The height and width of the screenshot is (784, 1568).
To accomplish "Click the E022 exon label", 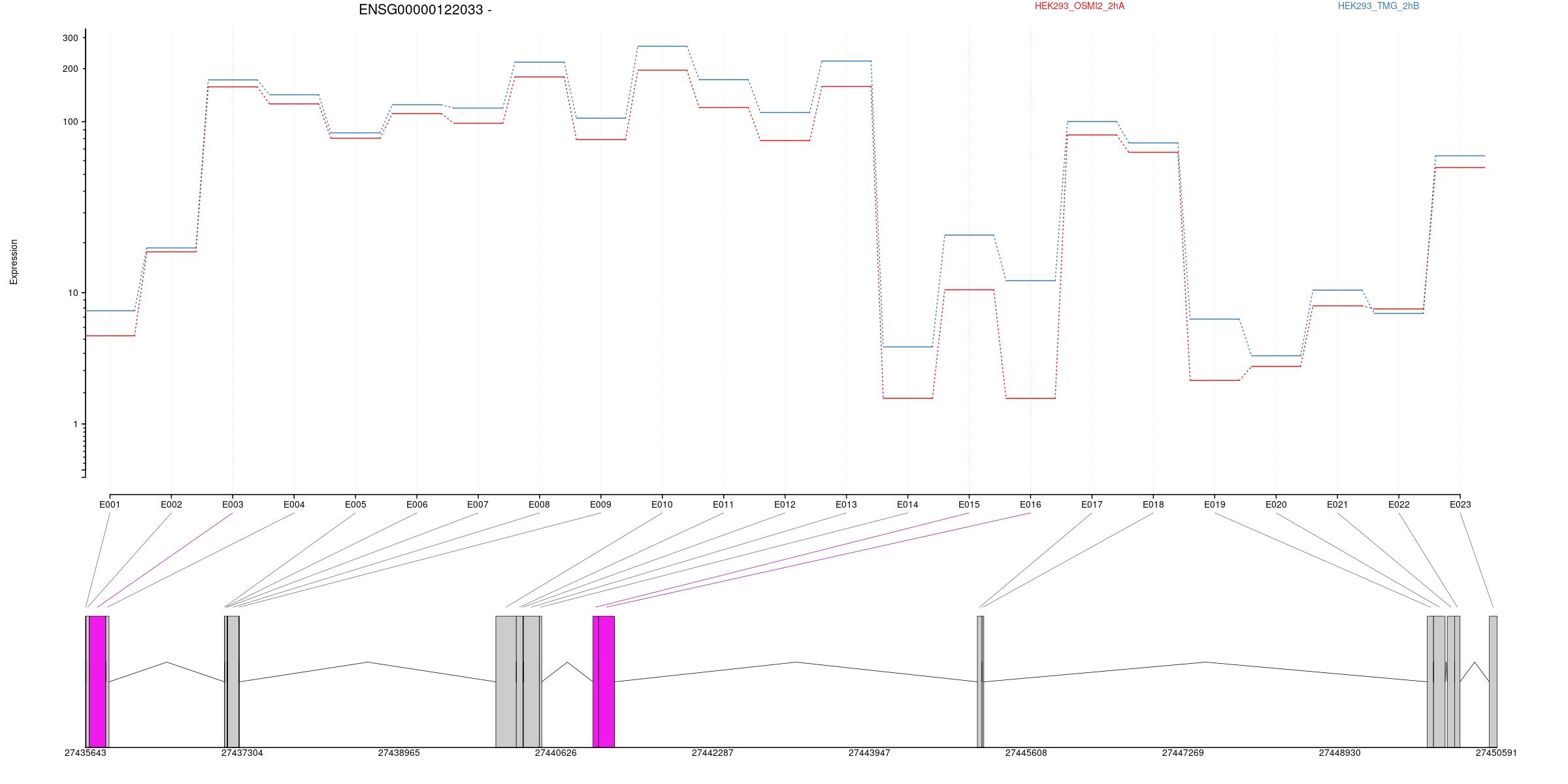I will pos(1399,504).
